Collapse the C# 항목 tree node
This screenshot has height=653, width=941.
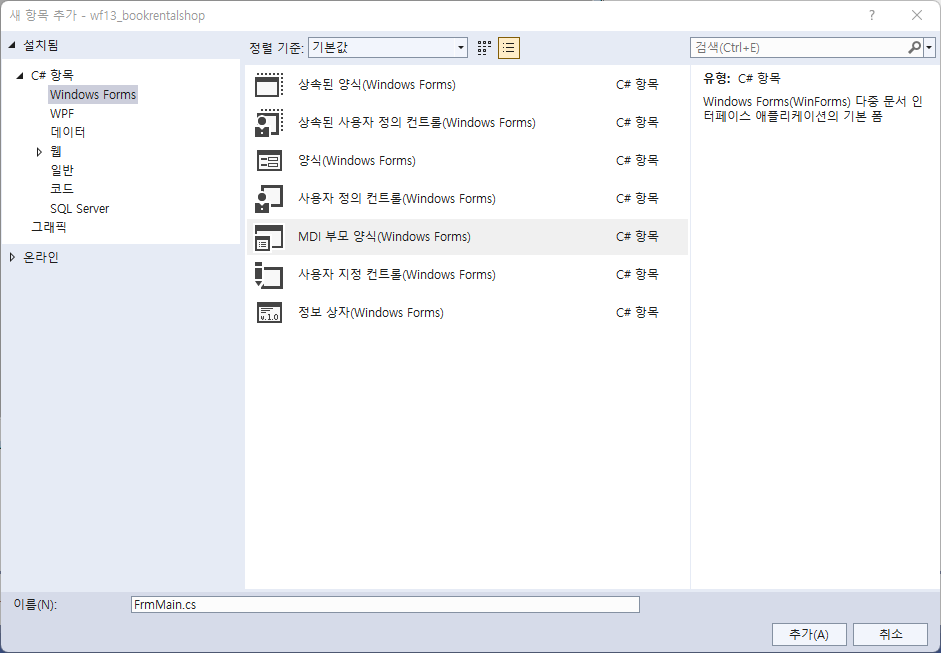click(x=20, y=76)
